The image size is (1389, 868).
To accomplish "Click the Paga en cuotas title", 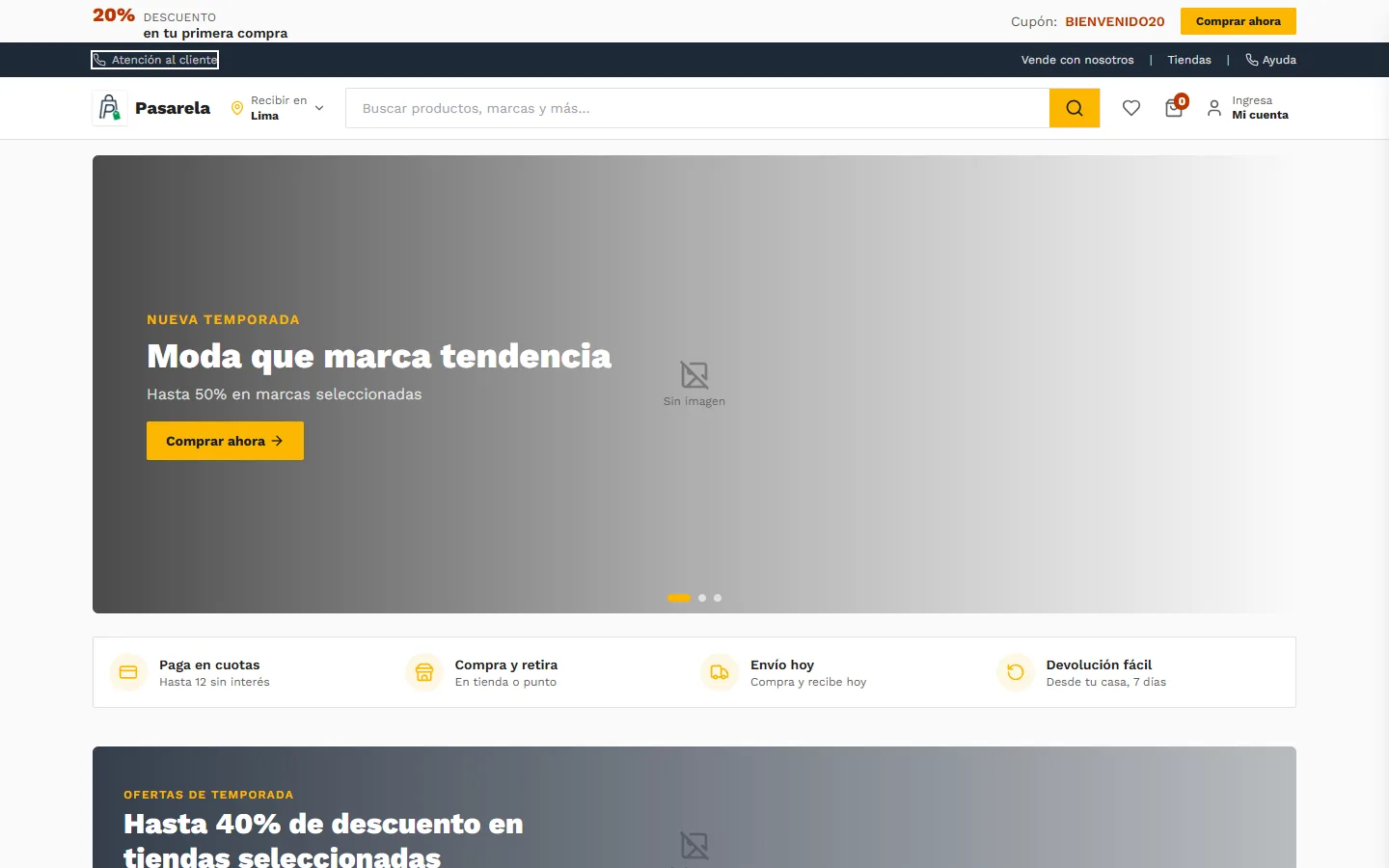I will [x=209, y=665].
